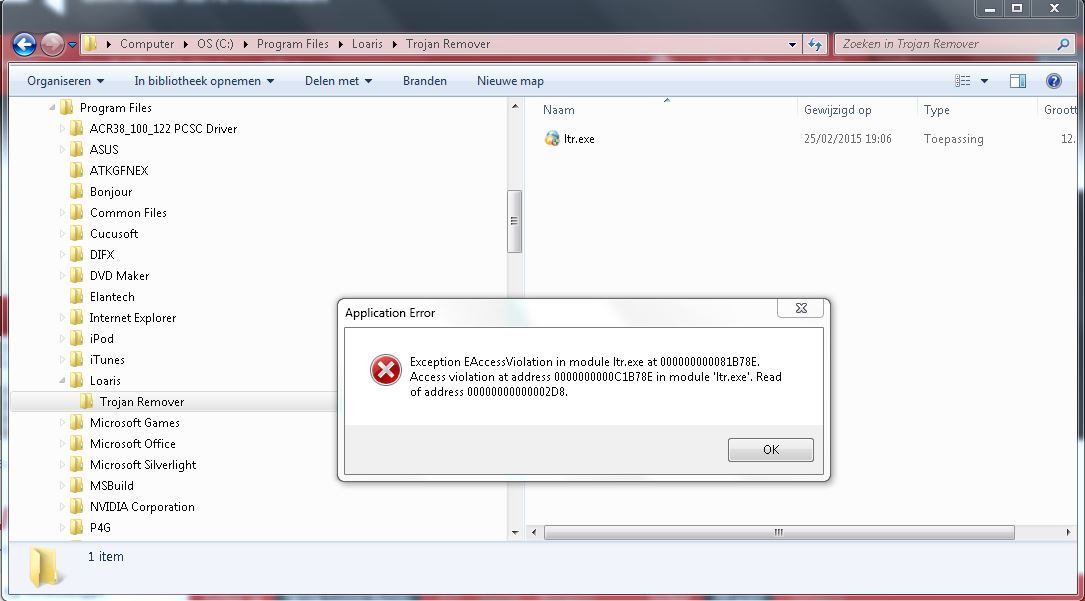
Task: Click the Help question mark icon
Action: coord(1054,81)
